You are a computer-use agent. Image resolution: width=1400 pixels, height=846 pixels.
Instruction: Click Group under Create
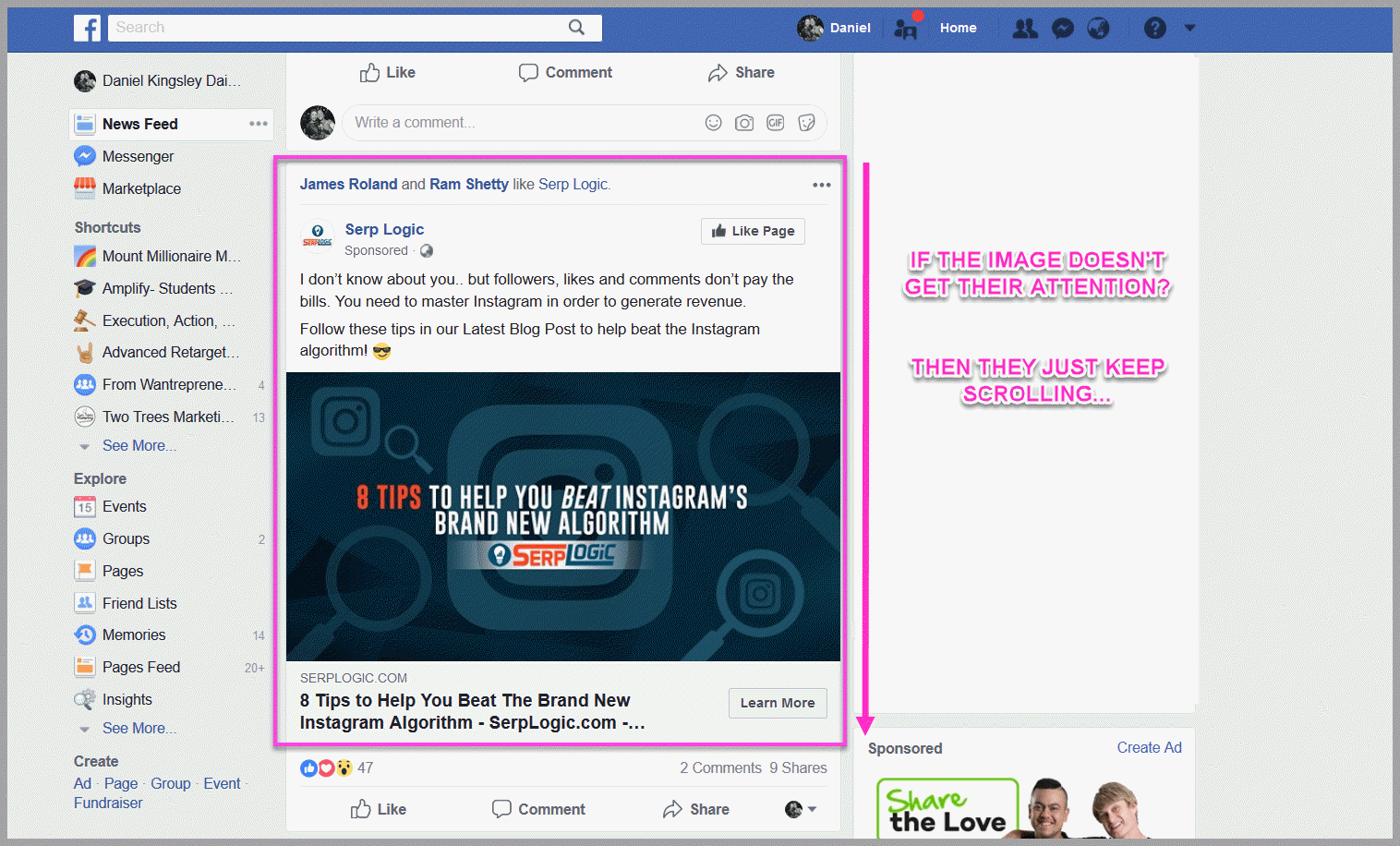click(x=171, y=784)
